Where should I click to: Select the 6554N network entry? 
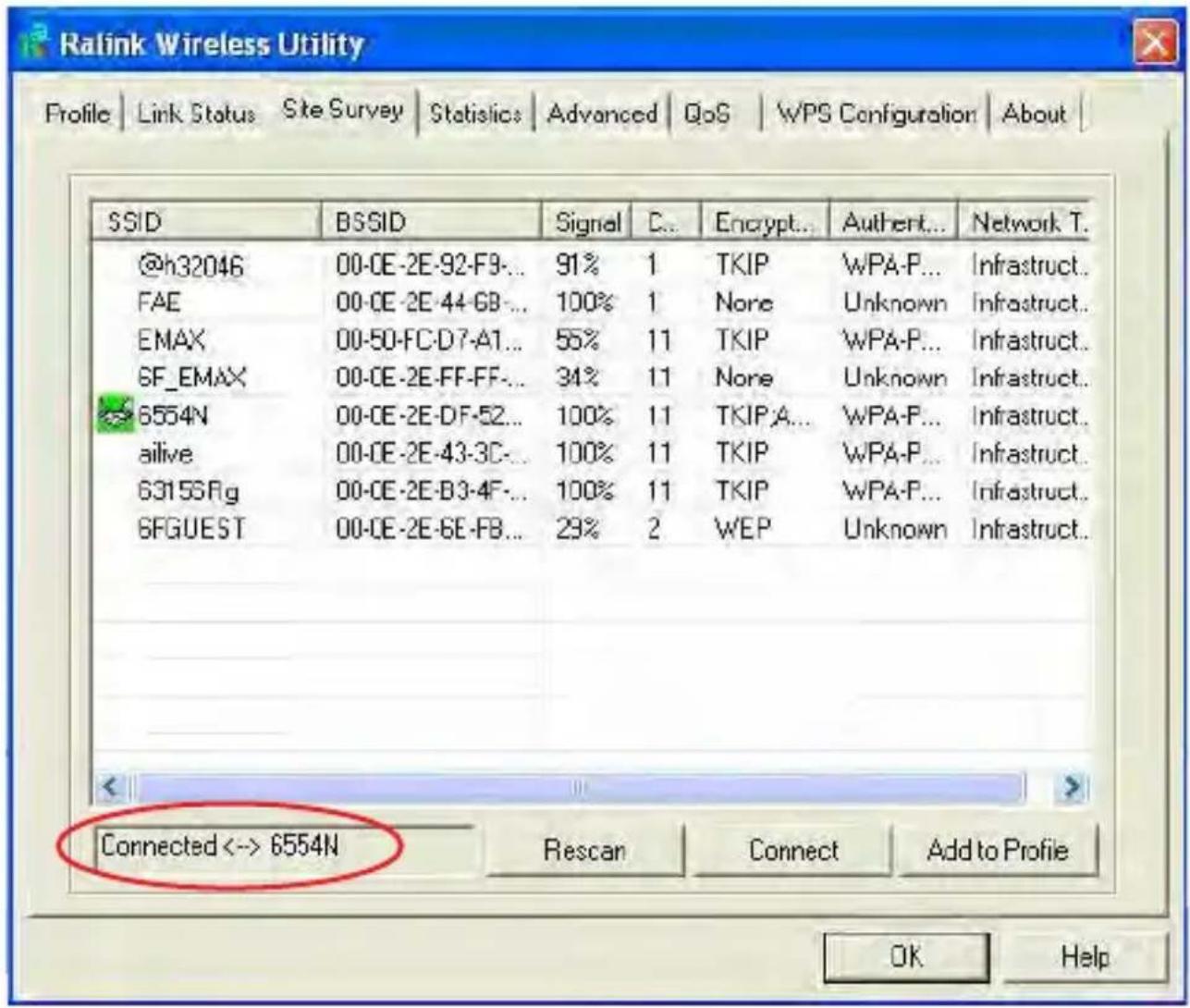(590, 416)
